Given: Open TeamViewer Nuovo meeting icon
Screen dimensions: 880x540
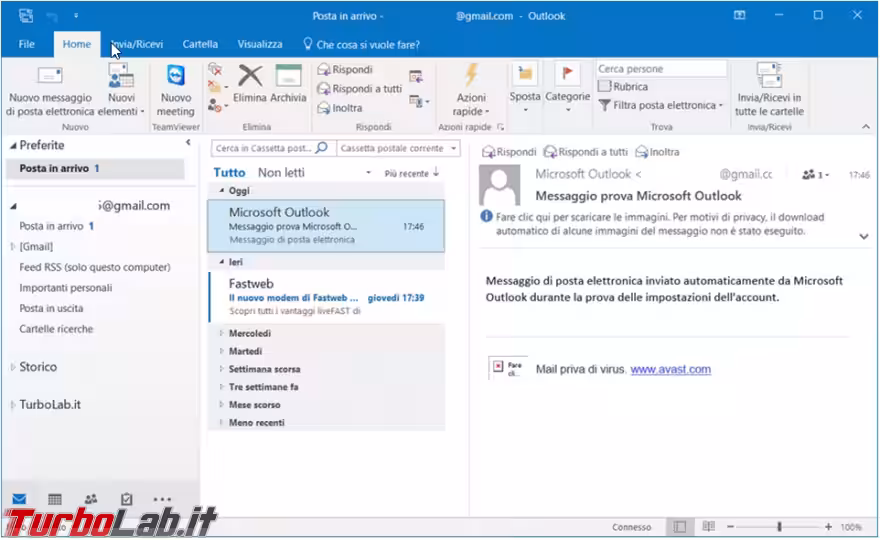Looking at the screenshot, I should point(176,78).
